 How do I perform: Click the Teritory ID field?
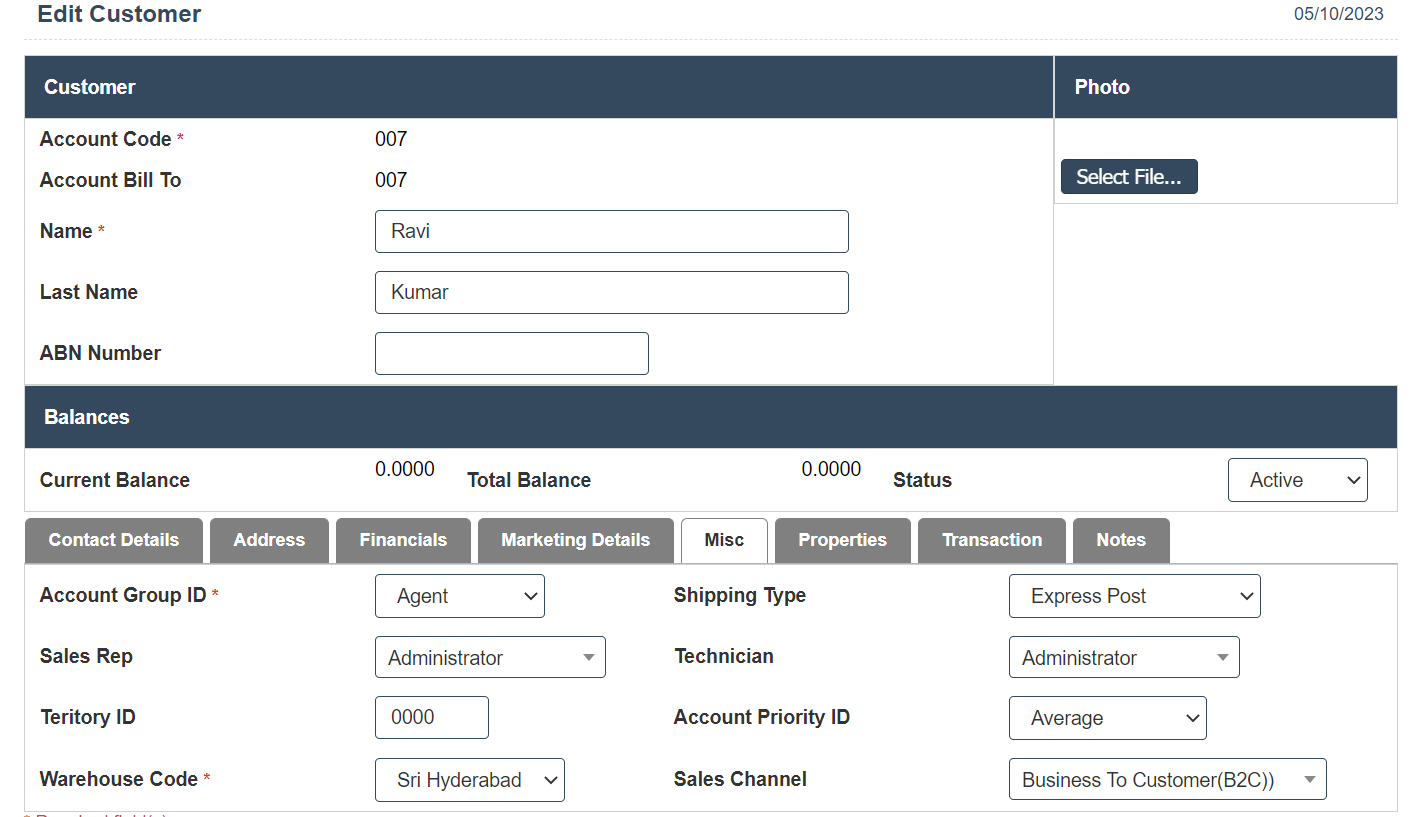pos(431,718)
